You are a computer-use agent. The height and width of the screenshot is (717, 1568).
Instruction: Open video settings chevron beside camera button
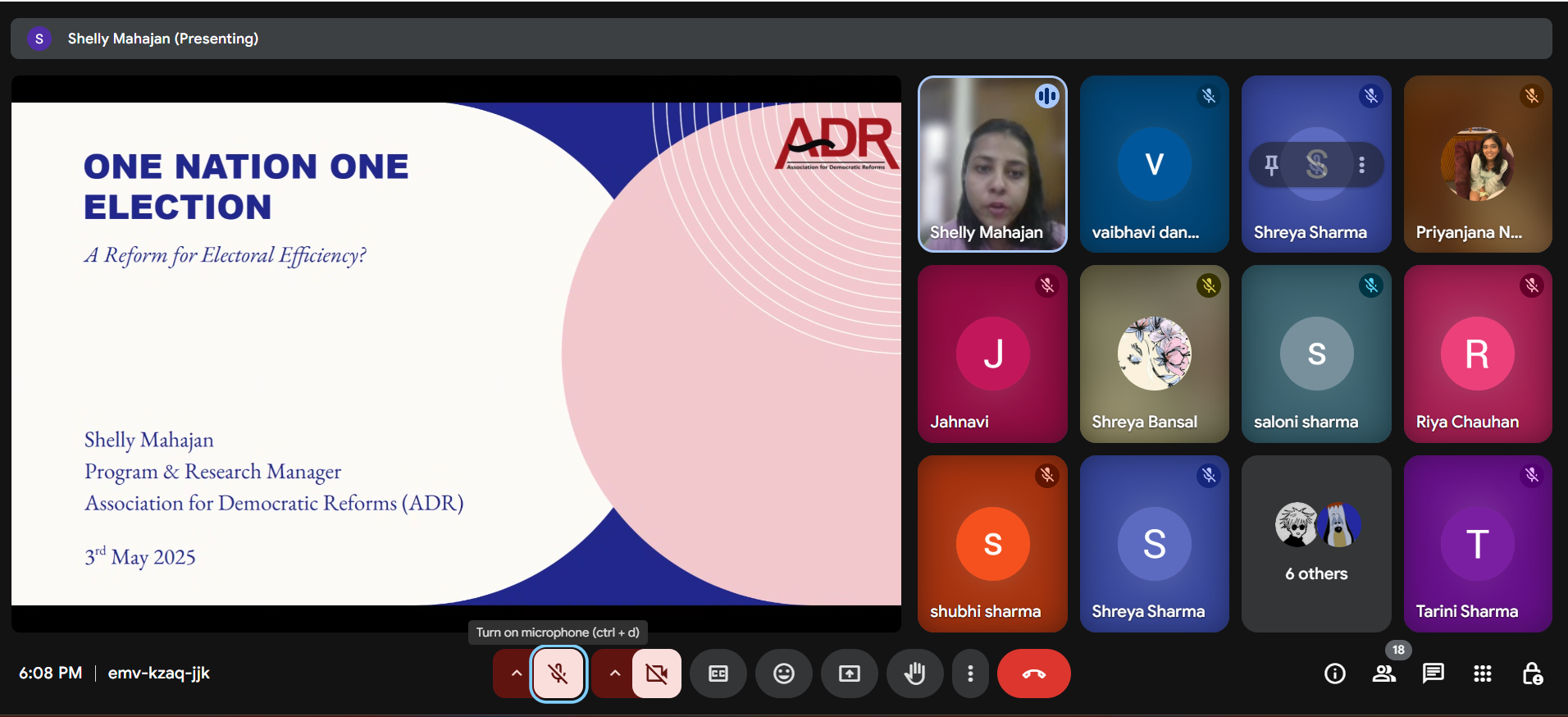614,674
